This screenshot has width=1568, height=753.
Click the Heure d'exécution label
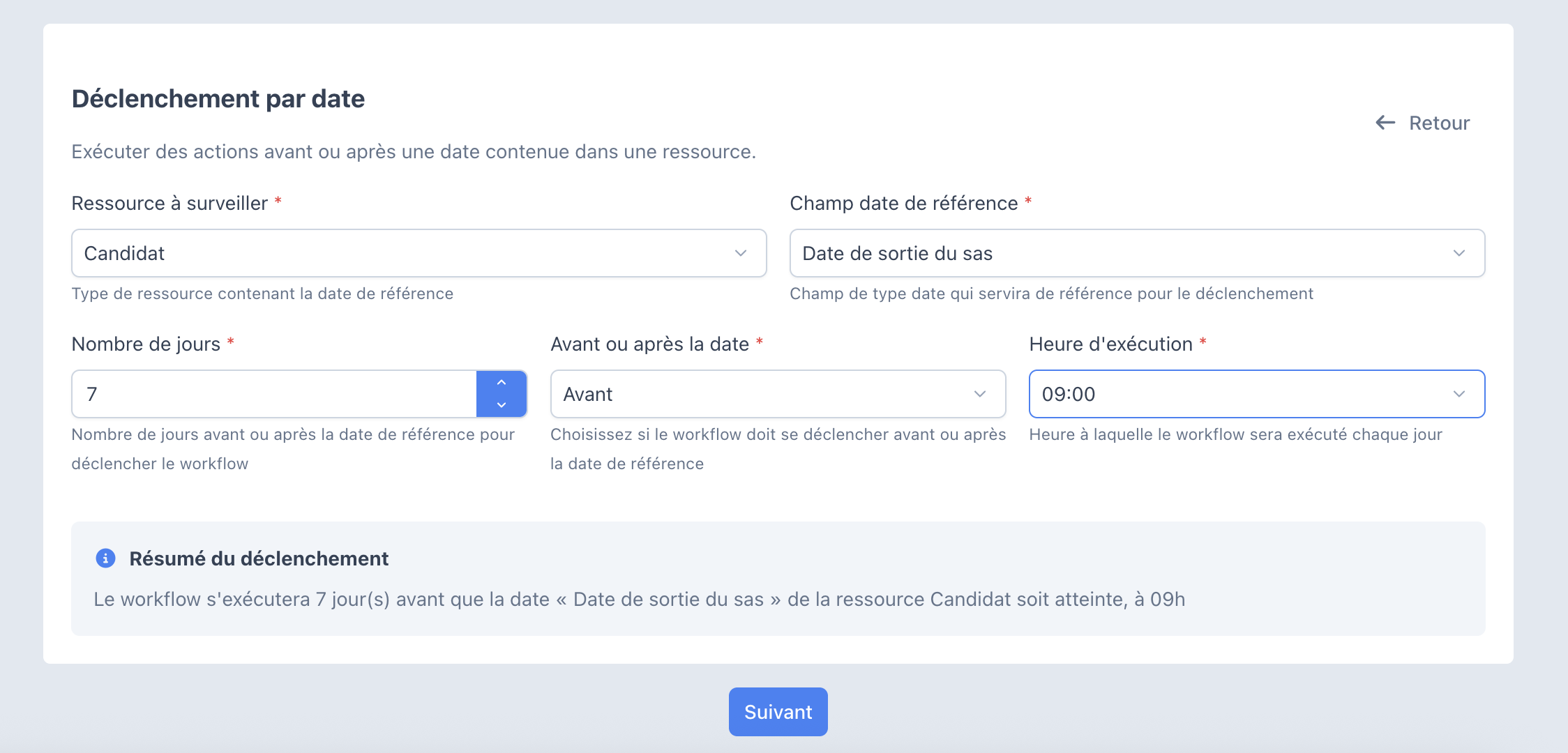click(1111, 344)
